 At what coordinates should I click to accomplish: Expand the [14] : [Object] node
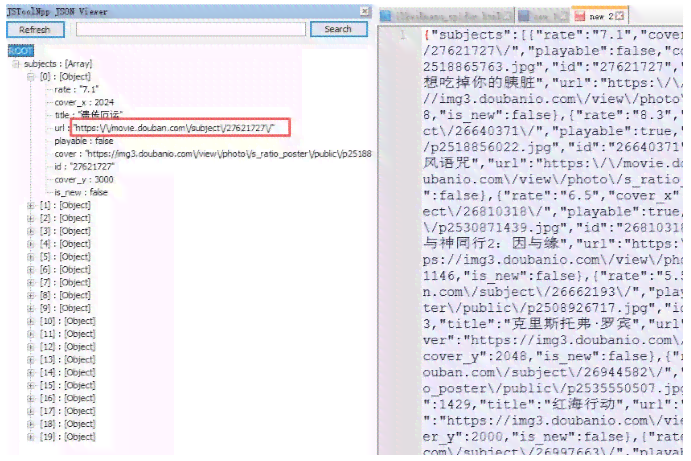click(x=31, y=373)
